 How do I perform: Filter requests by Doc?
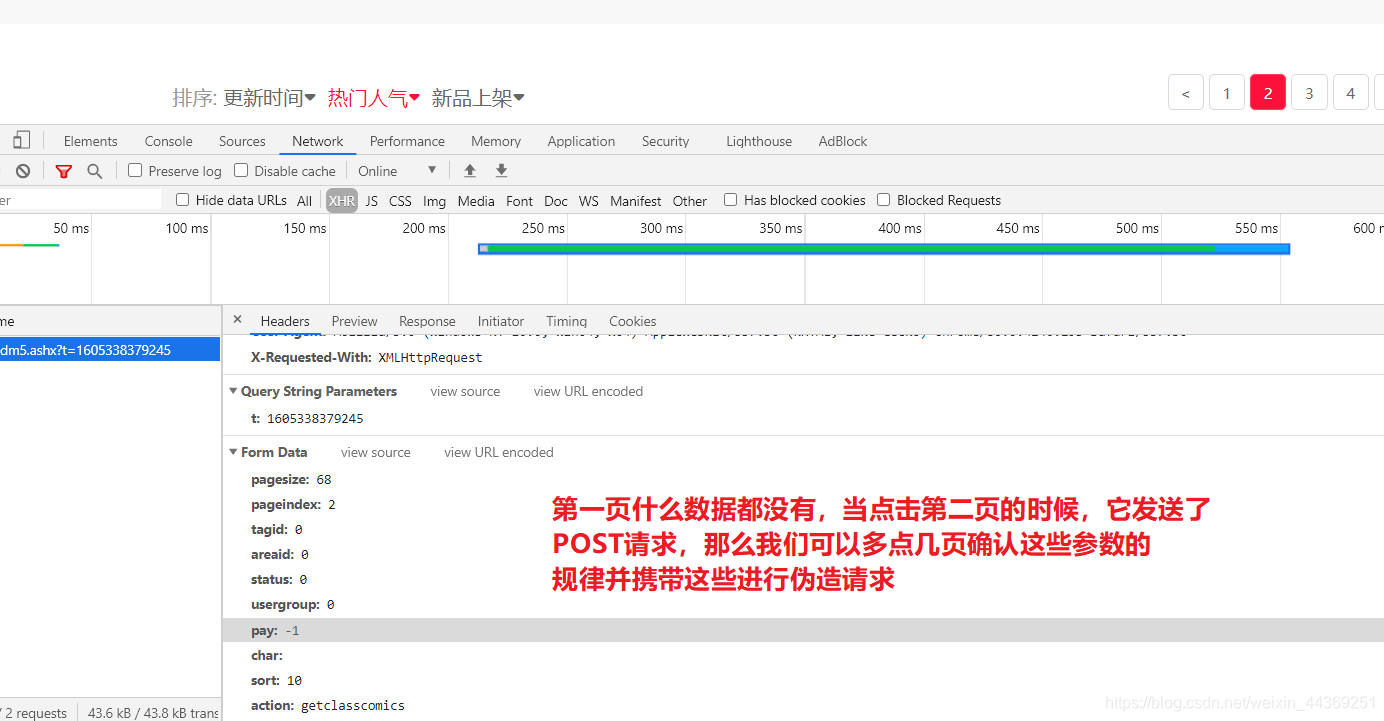pos(556,201)
